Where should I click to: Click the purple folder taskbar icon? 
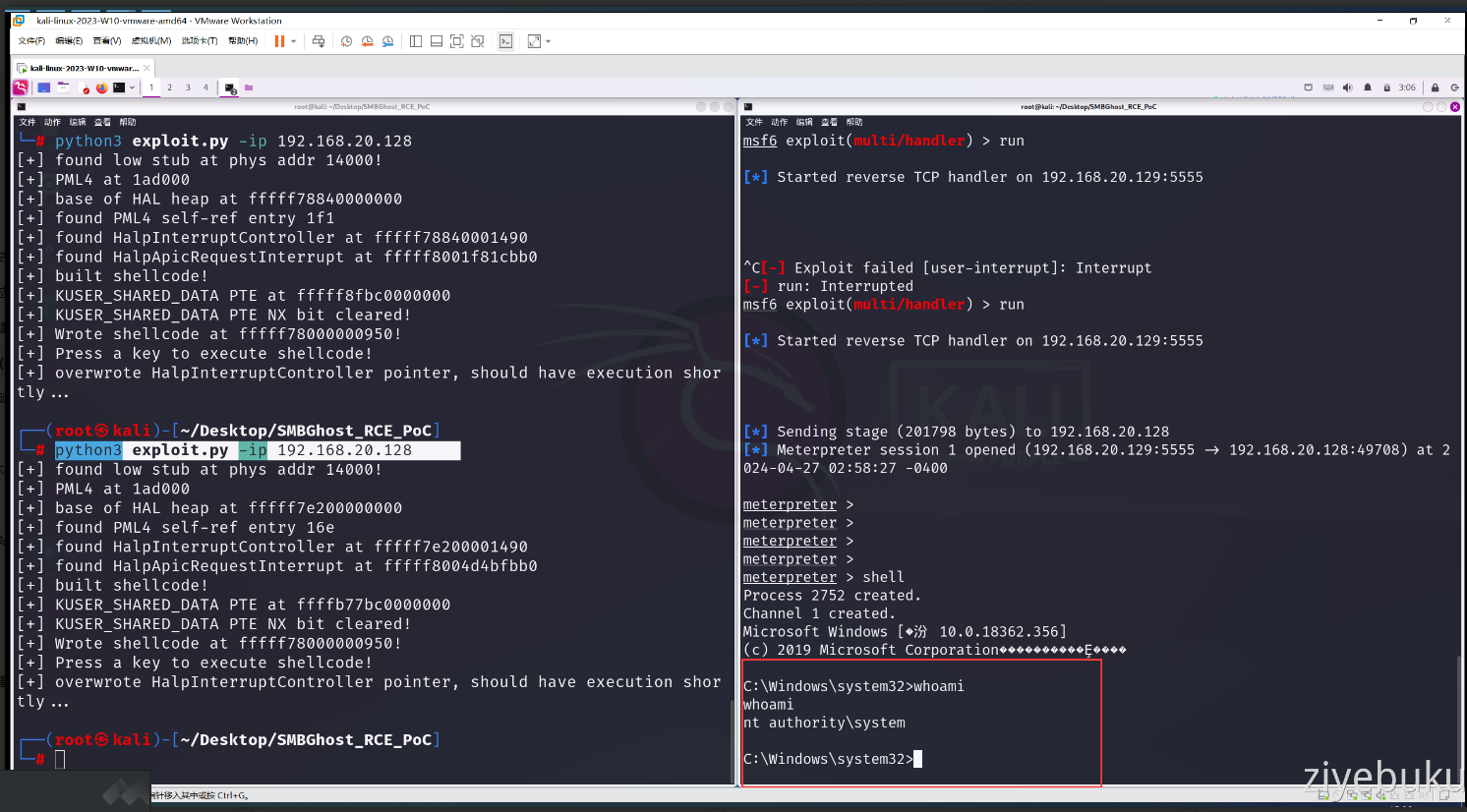(x=249, y=87)
